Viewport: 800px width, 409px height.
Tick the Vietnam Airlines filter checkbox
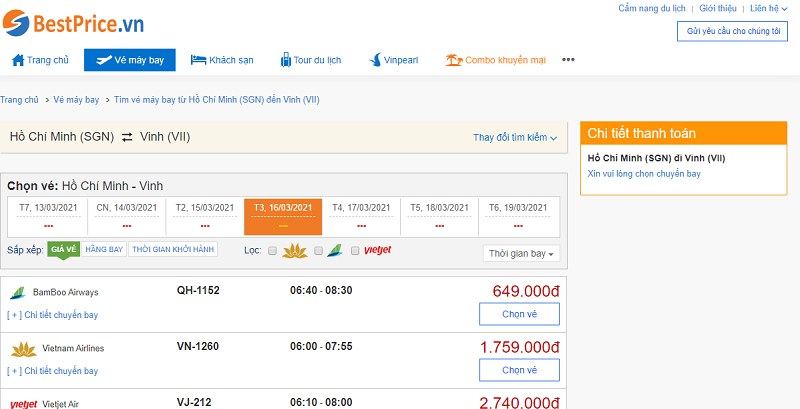[x=272, y=250]
